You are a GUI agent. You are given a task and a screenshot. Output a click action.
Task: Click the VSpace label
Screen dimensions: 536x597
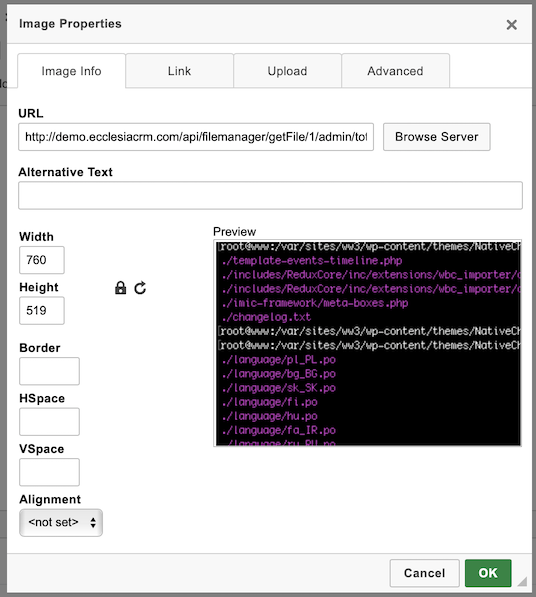(41, 449)
